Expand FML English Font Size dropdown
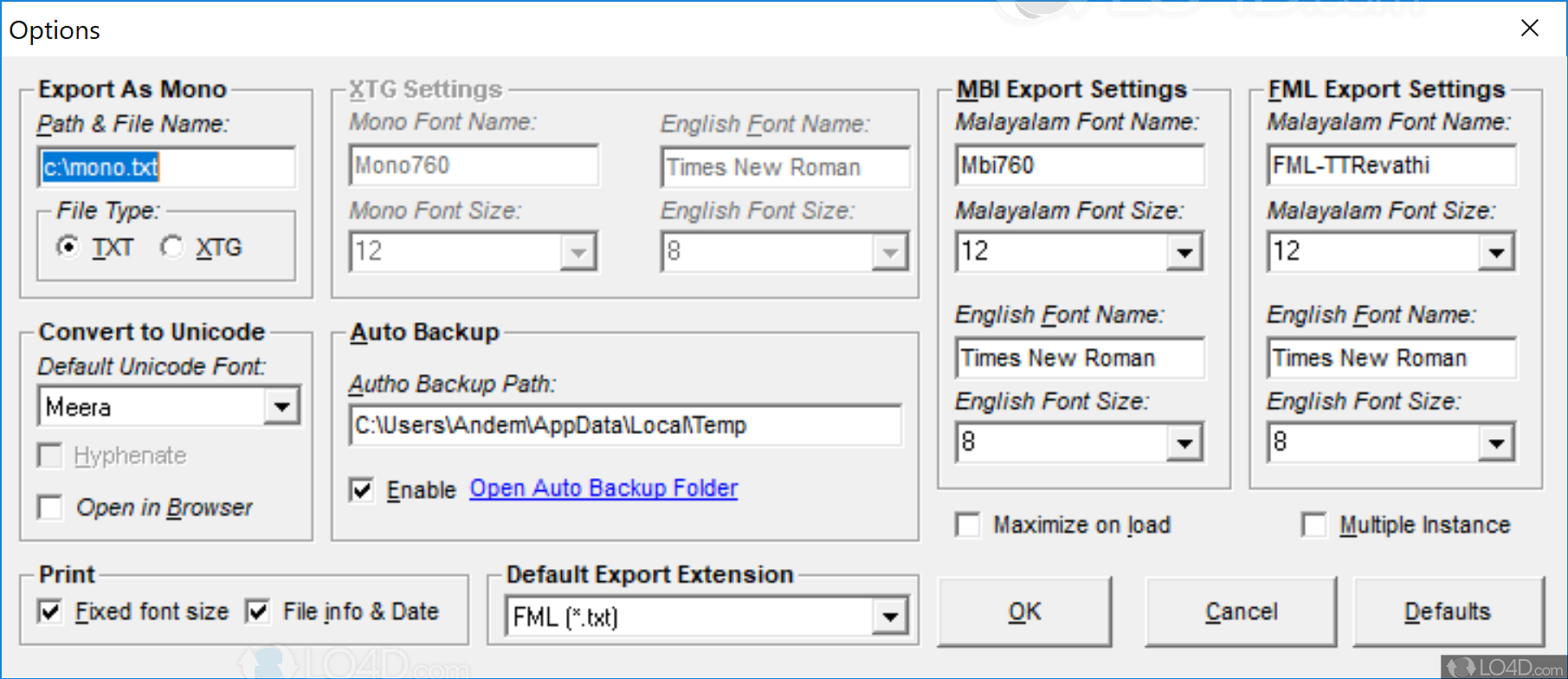 [x=1495, y=443]
